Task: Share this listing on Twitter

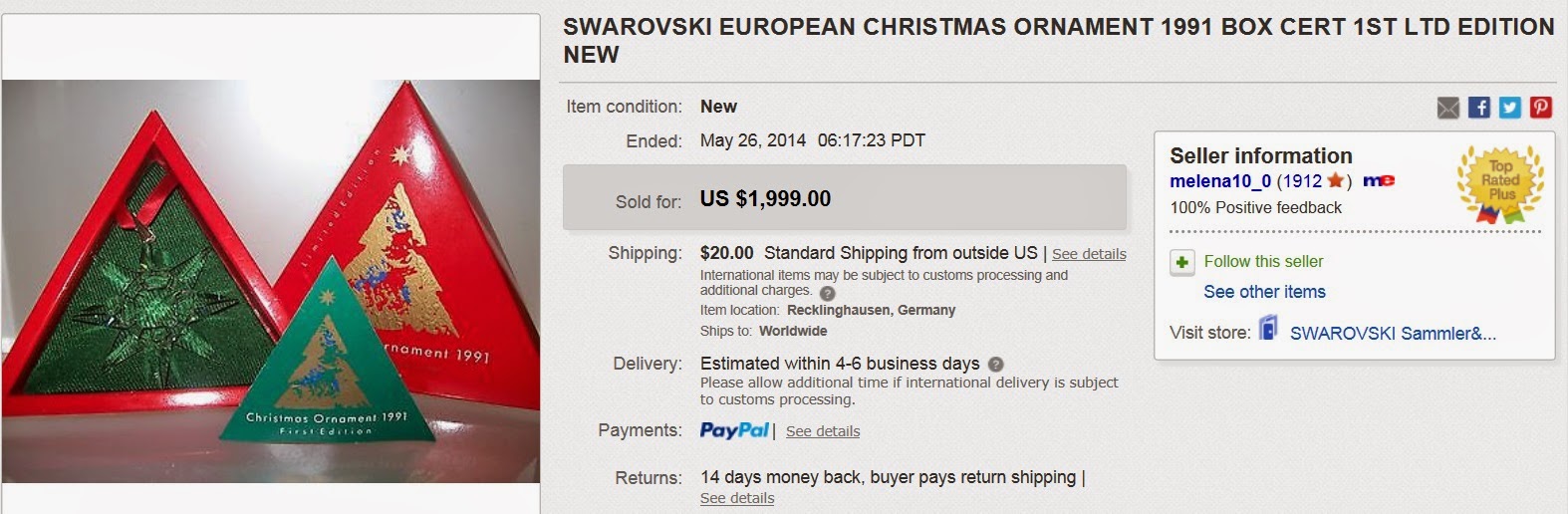Action: 1510,108
